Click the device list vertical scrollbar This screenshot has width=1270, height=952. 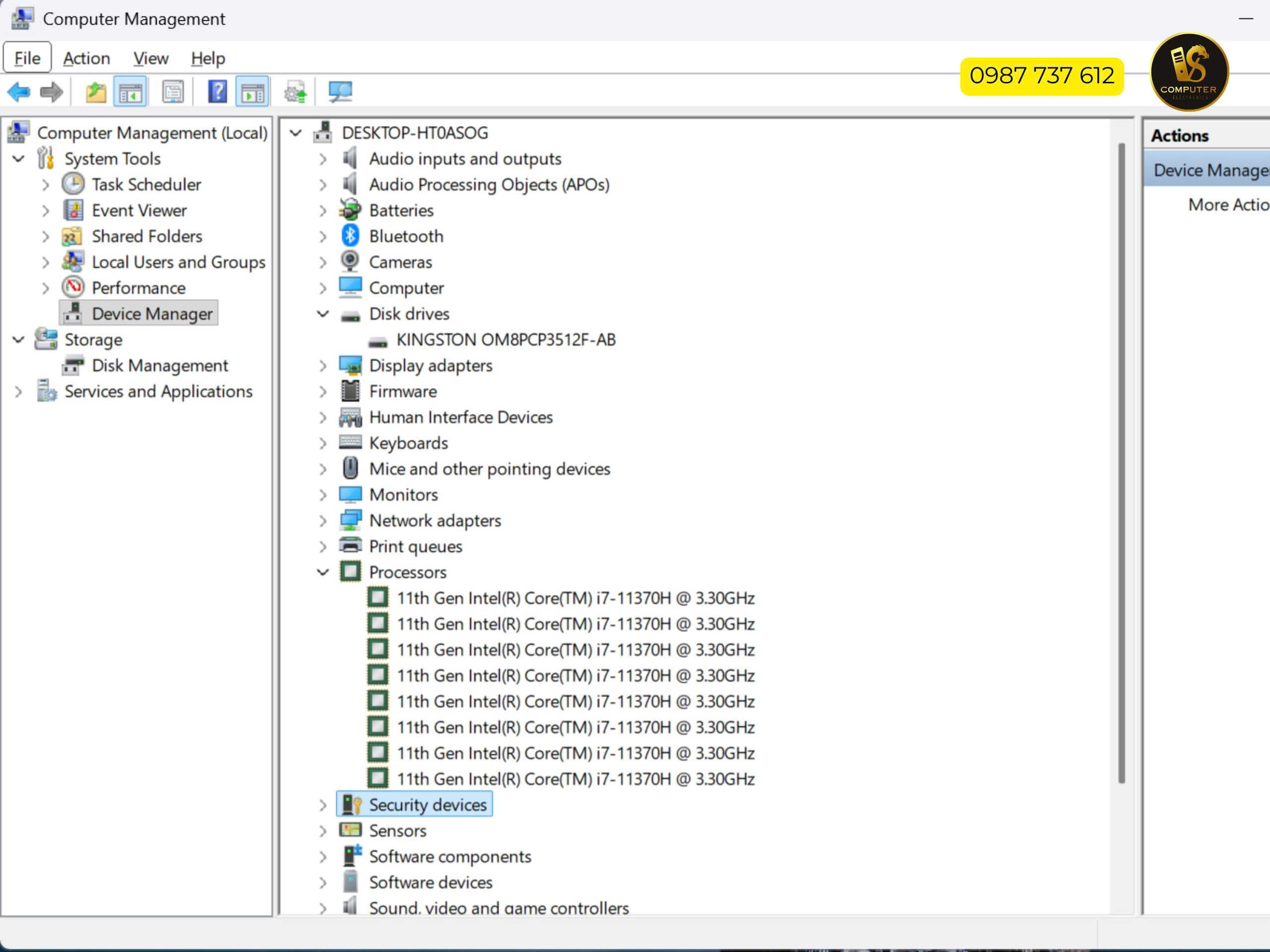click(1121, 463)
